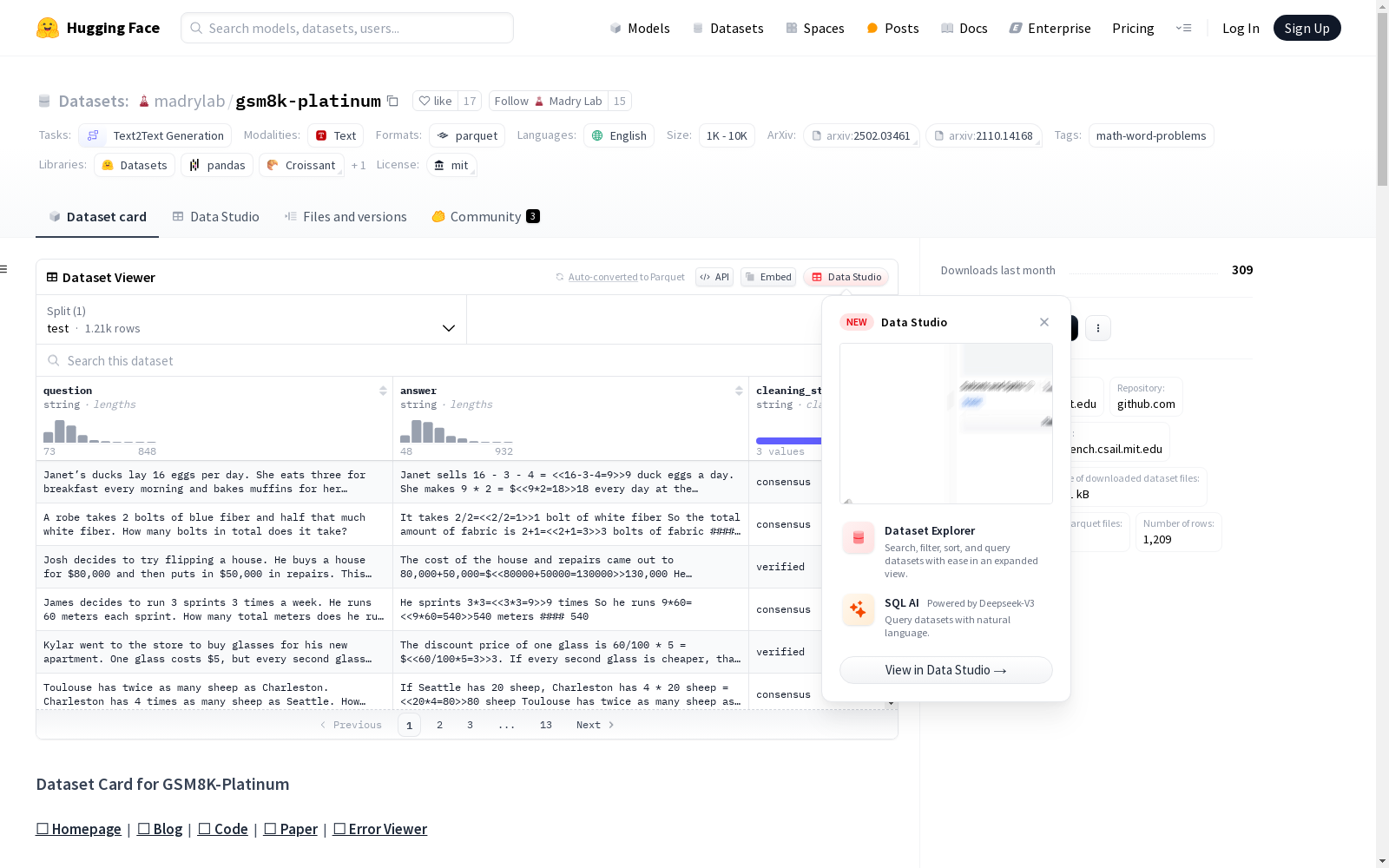The width and height of the screenshot is (1389, 868).
Task: Open Docs in top navigation
Action: 964,28
